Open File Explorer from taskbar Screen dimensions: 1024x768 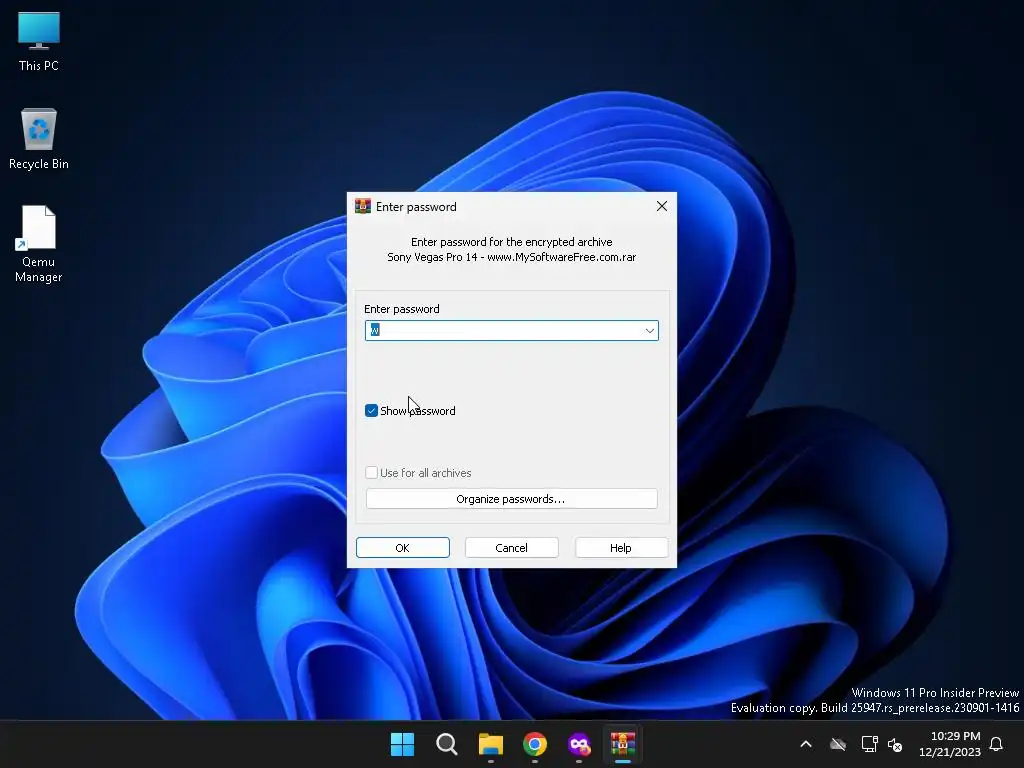[x=490, y=744]
